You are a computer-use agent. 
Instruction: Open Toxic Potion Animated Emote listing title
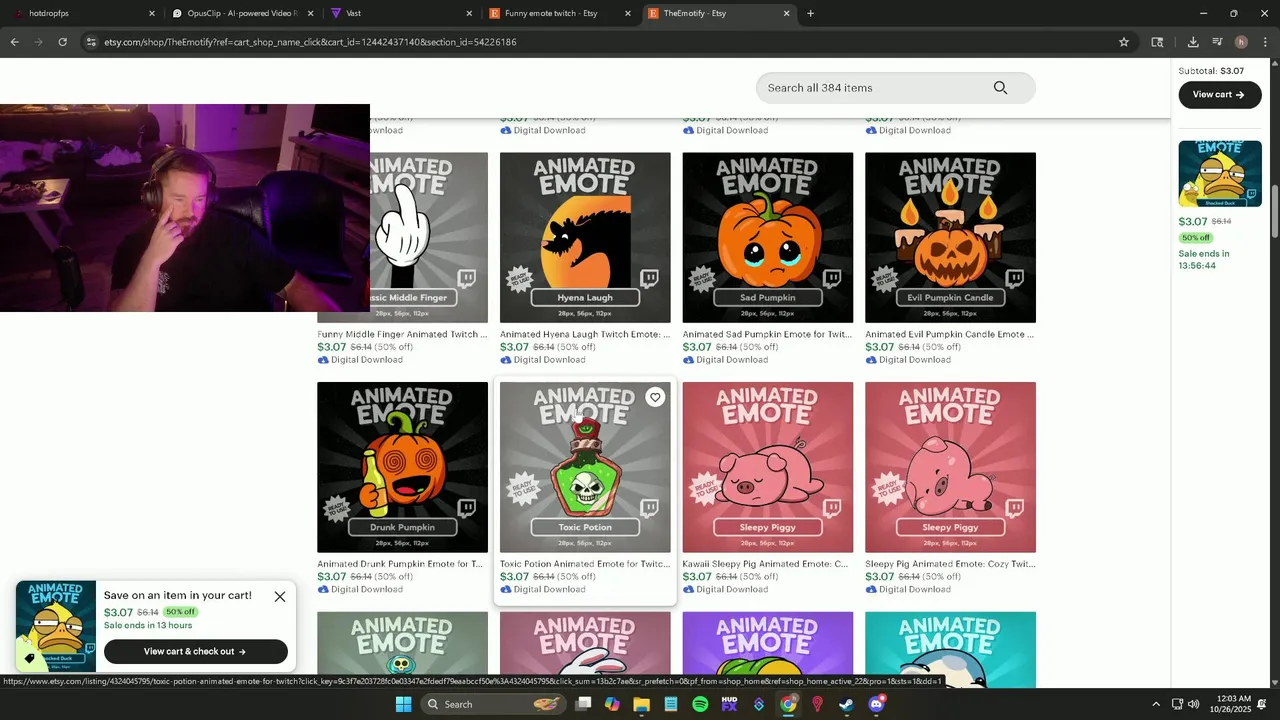click(x=585, y=564)
